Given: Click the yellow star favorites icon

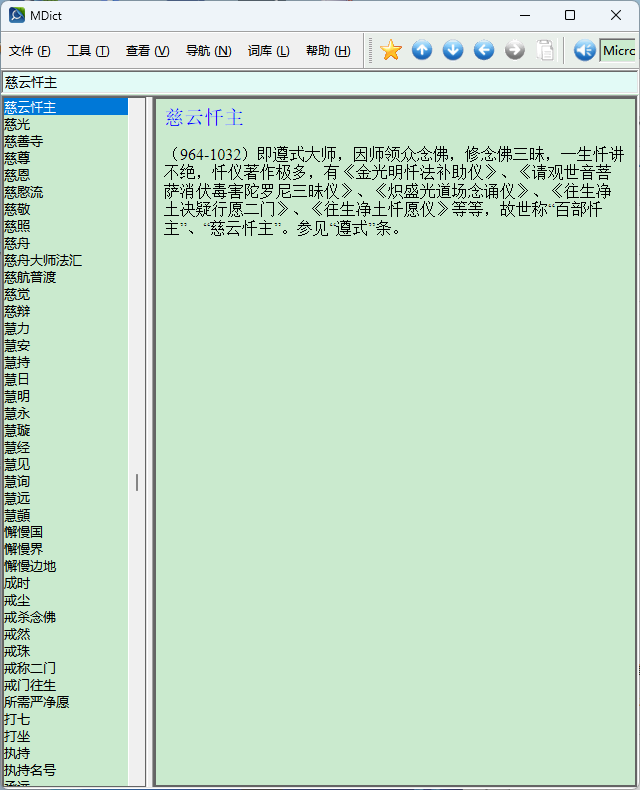Looking at the screenshot, I should pos(391,50).
